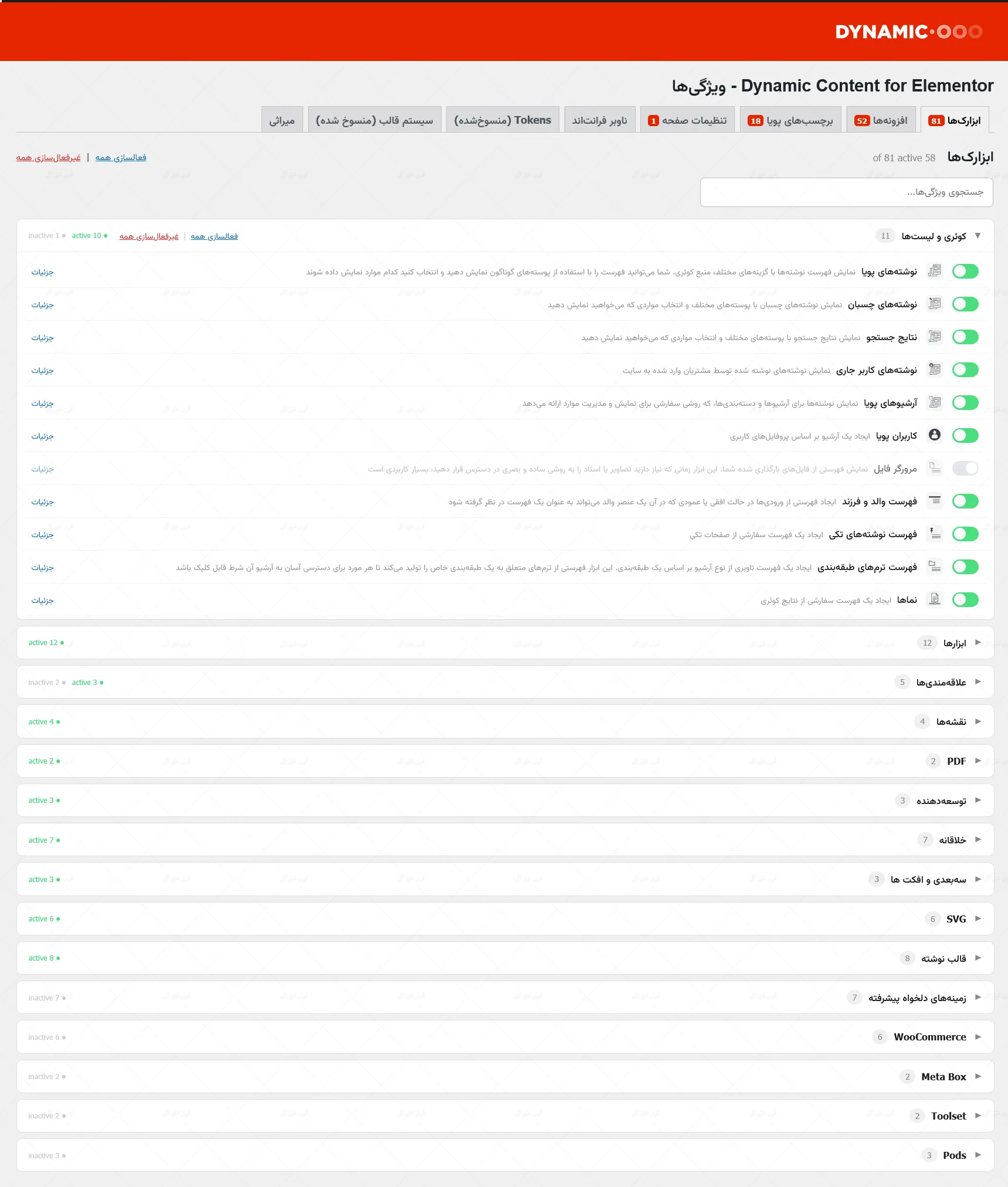The image size is (1008, 1187).
Task: Click the DYNAMIC.OOO logo in the header
Action: 909,32
